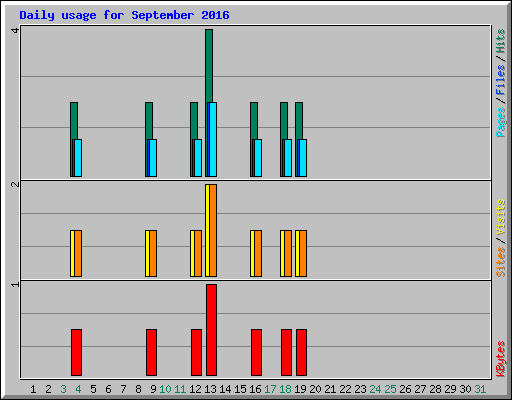Select the green Hits bar for day 16
512x400 pixels.
tap(254, 121)
